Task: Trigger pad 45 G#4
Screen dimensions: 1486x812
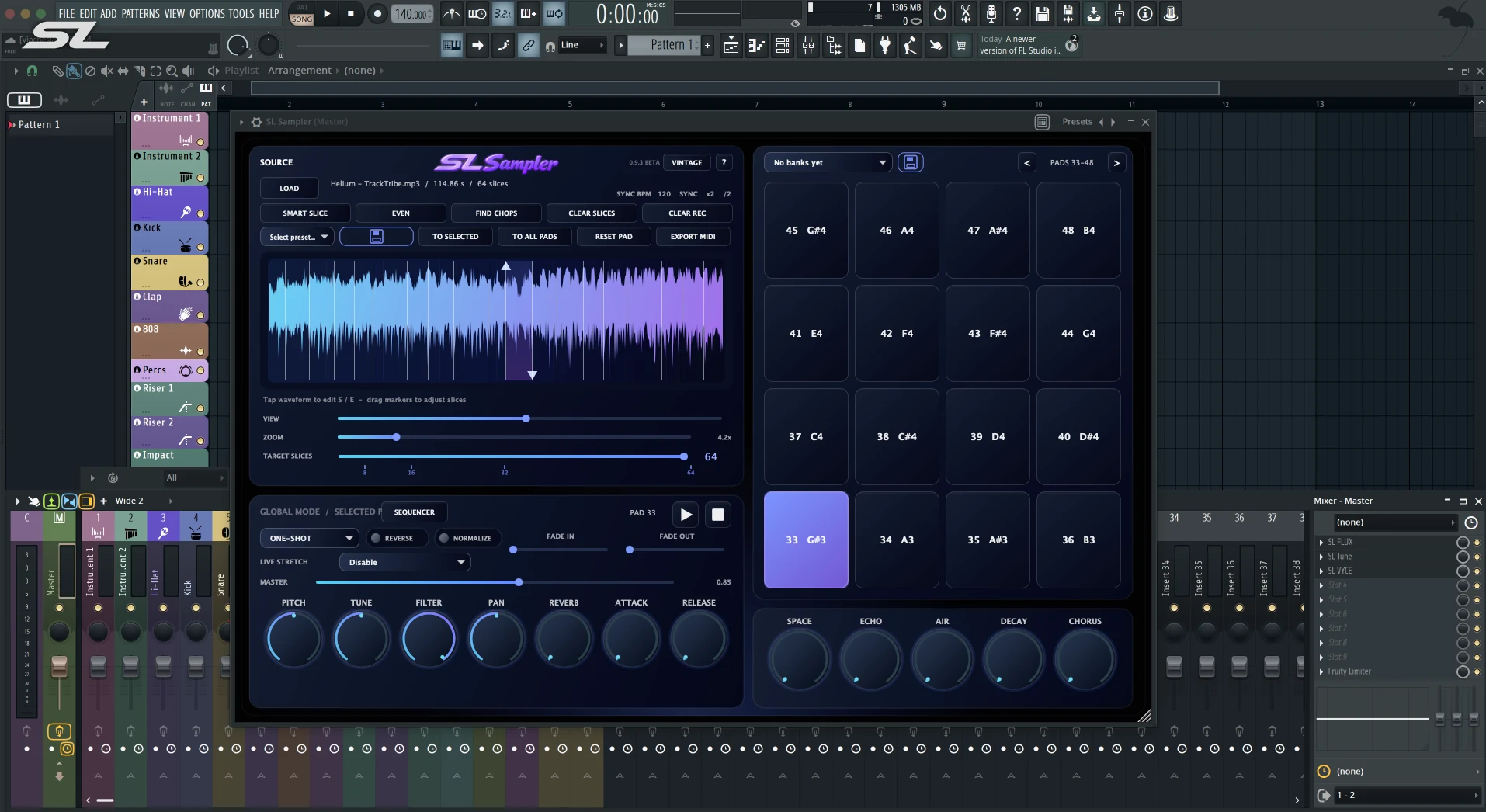Action: click(x=806, y=230)
